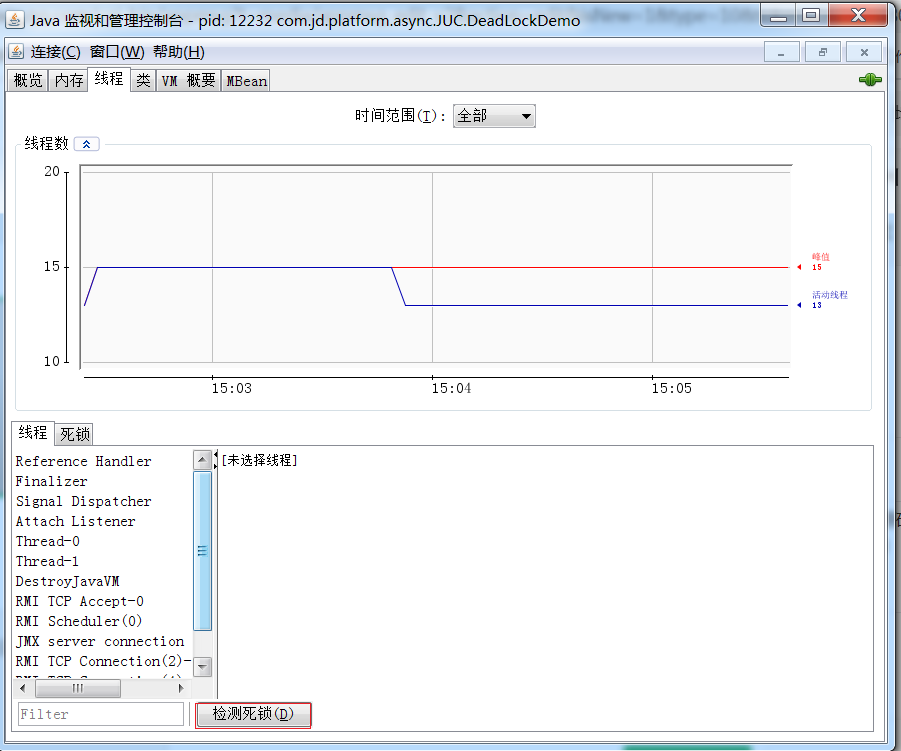Switch to the VM 概要 tab
Image resolution: width=901 pixels, height=751 pixels.
pyautogui.click(x=188, y=80)
